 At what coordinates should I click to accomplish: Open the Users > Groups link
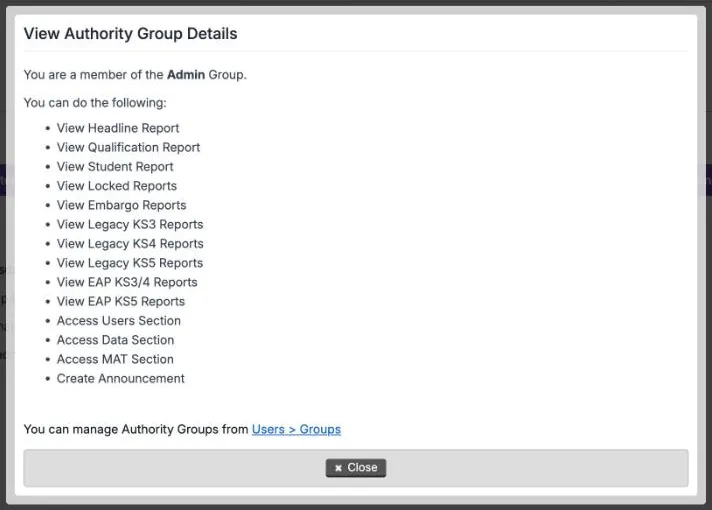coord(296,429)
